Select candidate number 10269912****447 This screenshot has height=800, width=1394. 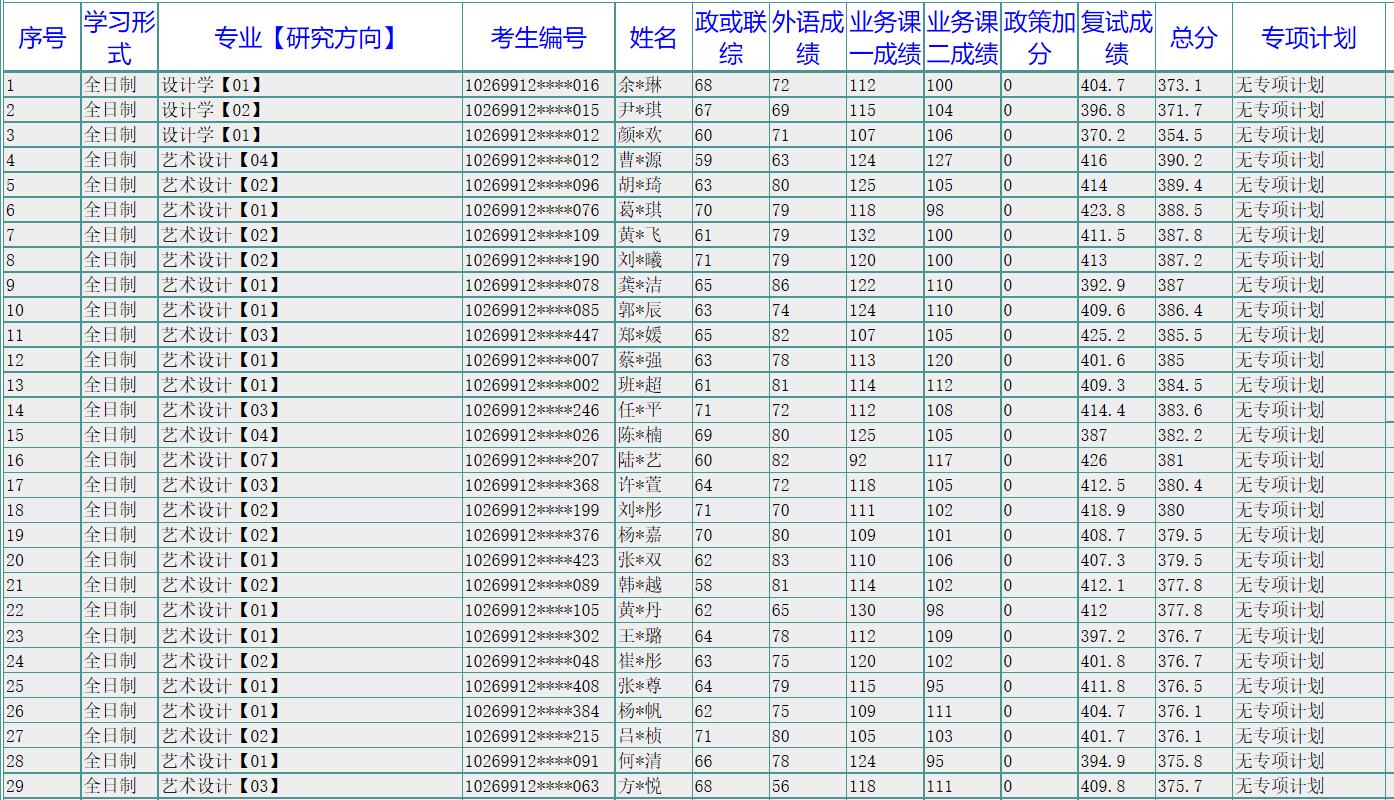coord(532,335)
